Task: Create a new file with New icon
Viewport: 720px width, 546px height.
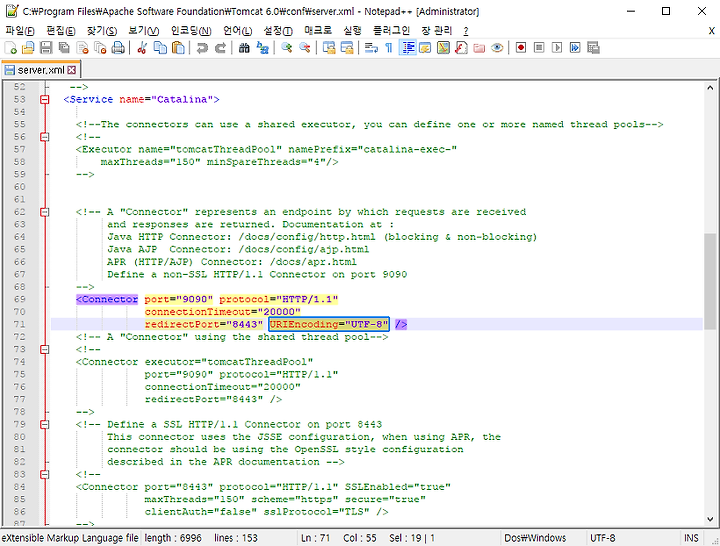Action: pos(11,47)
